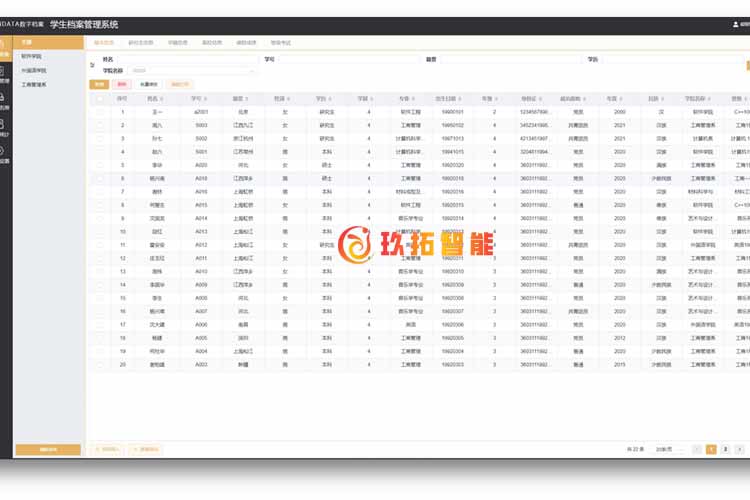Sort table by the 出生日期 column sort icon
Screen dimensions: 750x500
click(460, 99)
